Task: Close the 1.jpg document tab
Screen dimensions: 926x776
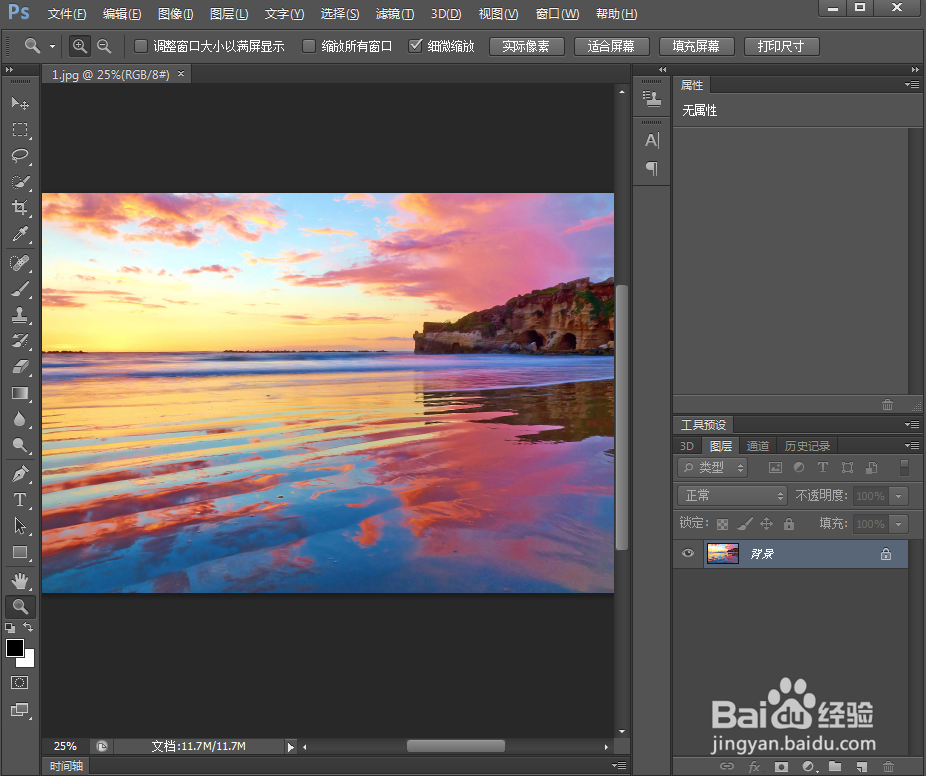Action: point(181,74)
